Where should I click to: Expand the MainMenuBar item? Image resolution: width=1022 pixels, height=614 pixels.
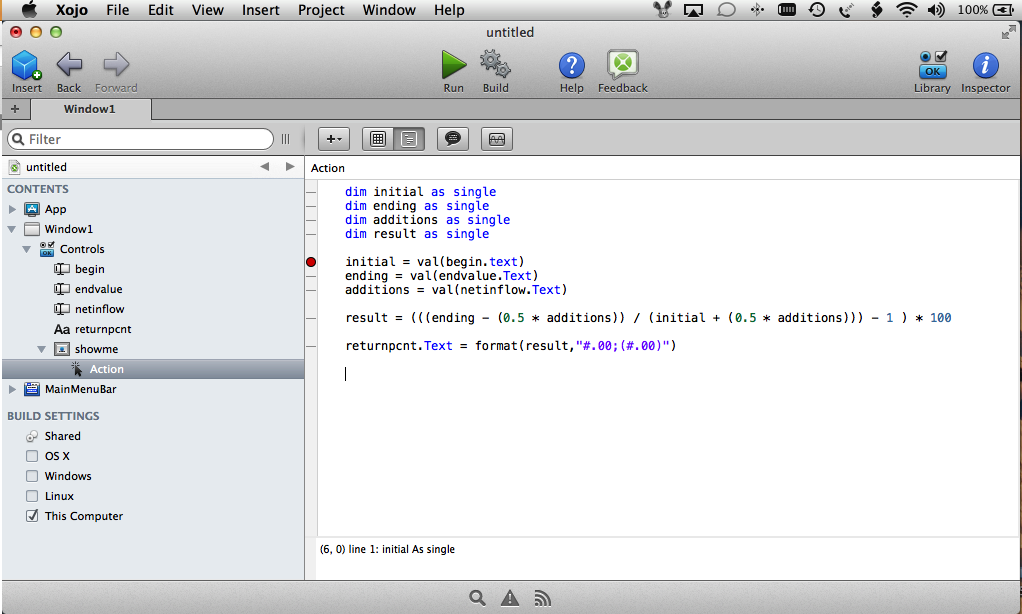(12, 389)
